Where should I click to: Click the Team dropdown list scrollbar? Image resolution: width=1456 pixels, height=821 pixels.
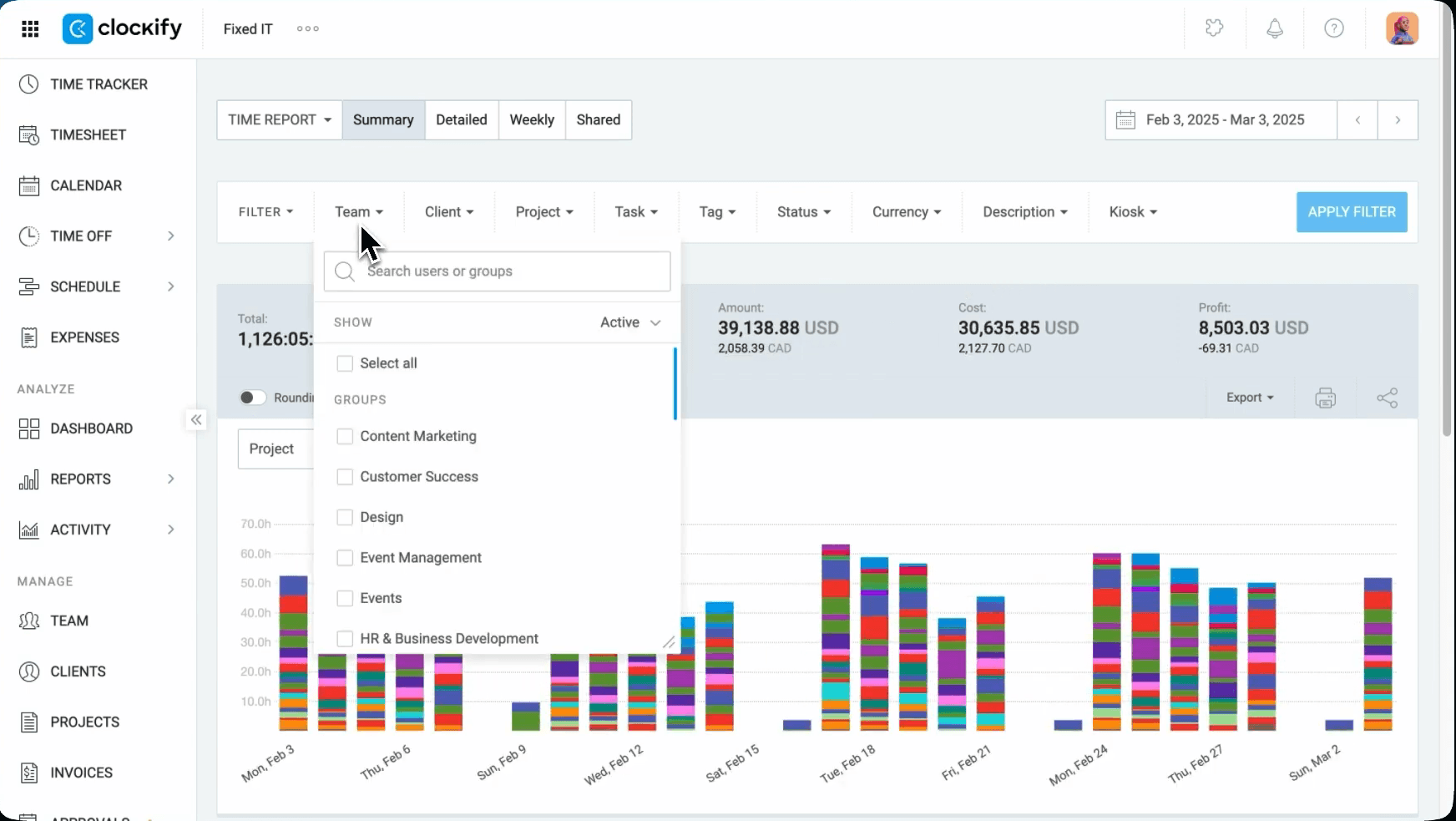click(x=675, y=384)
